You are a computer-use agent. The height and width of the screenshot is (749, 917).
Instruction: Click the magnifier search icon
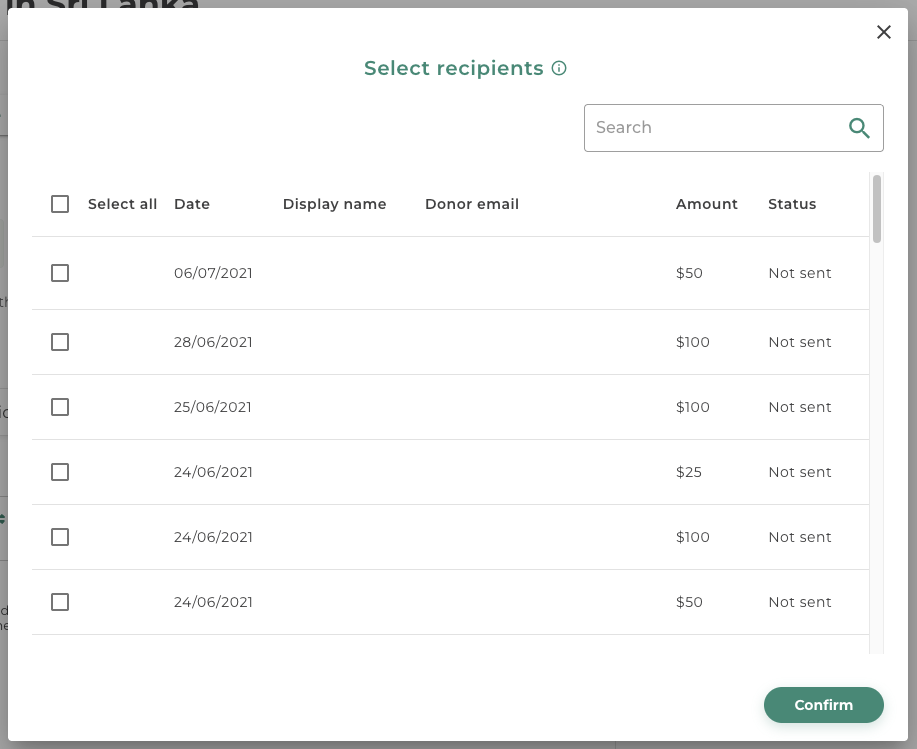coord(859,127)
